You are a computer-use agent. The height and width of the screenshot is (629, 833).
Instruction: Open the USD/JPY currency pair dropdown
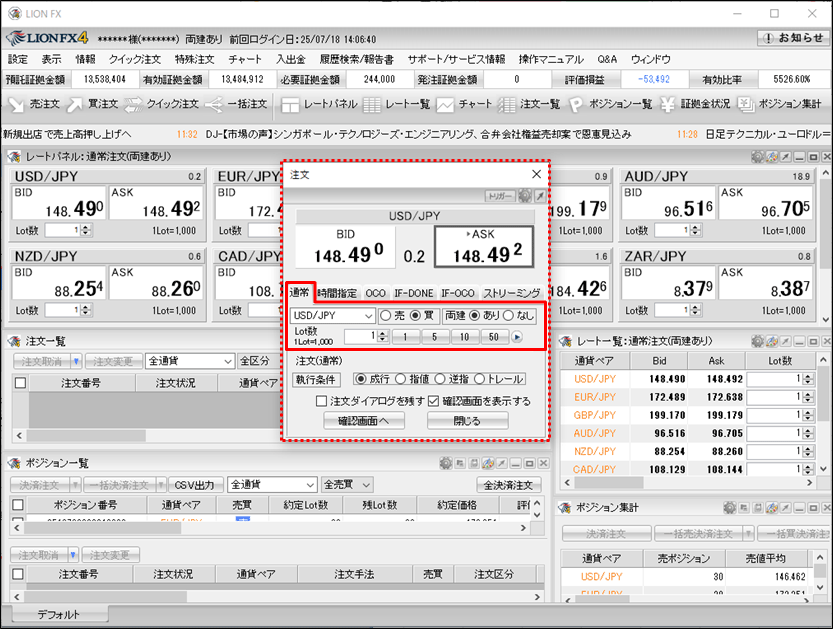[332, 316]
